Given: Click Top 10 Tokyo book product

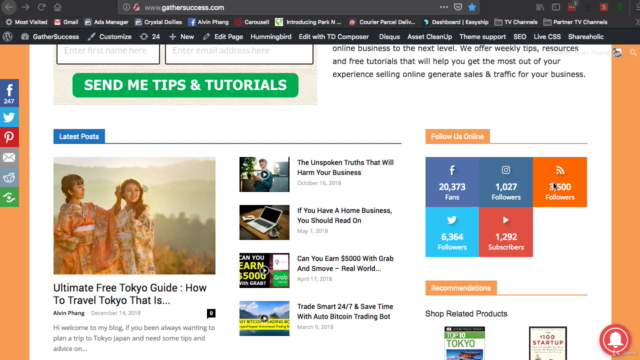Looking at the screenshot, I should 464,343.
